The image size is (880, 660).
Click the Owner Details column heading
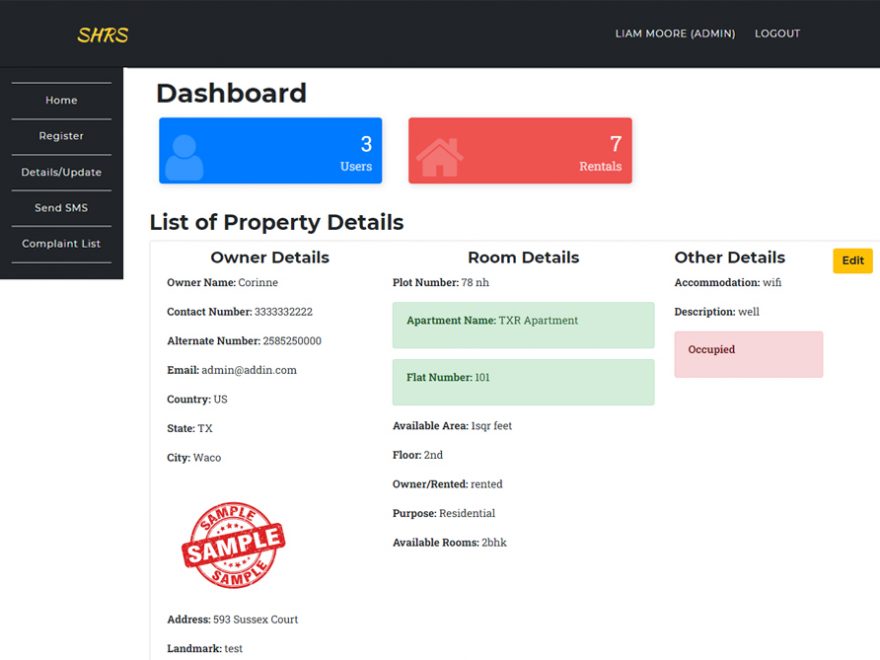coord(270,257)
